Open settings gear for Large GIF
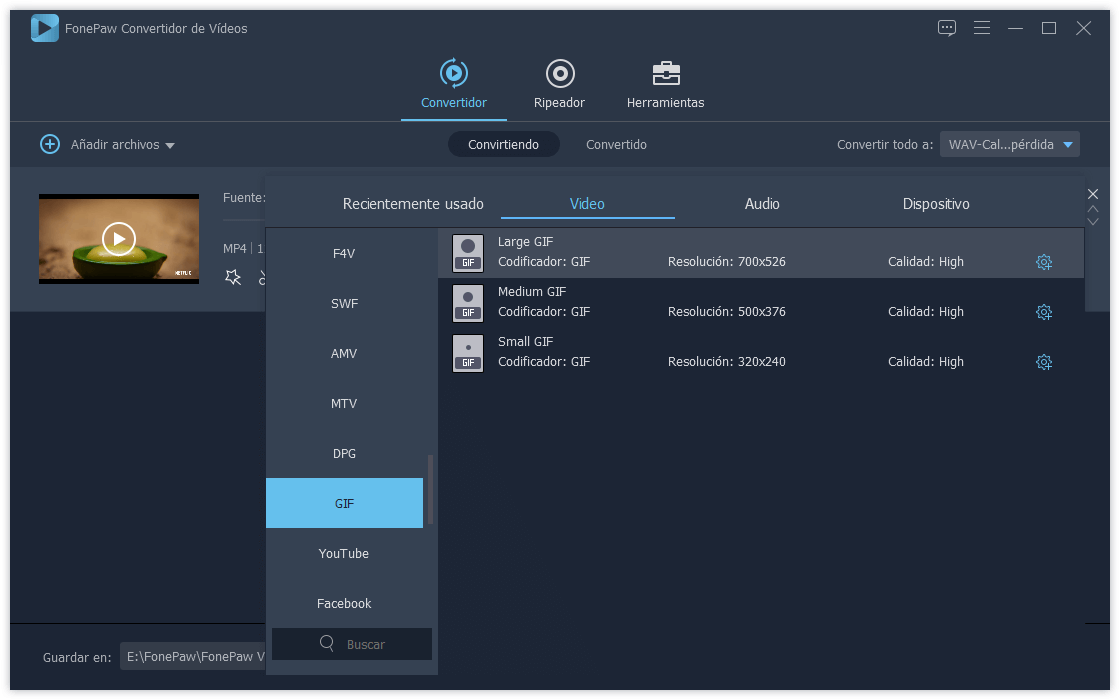The image size is (1120, 700). tap(1044, 262)
